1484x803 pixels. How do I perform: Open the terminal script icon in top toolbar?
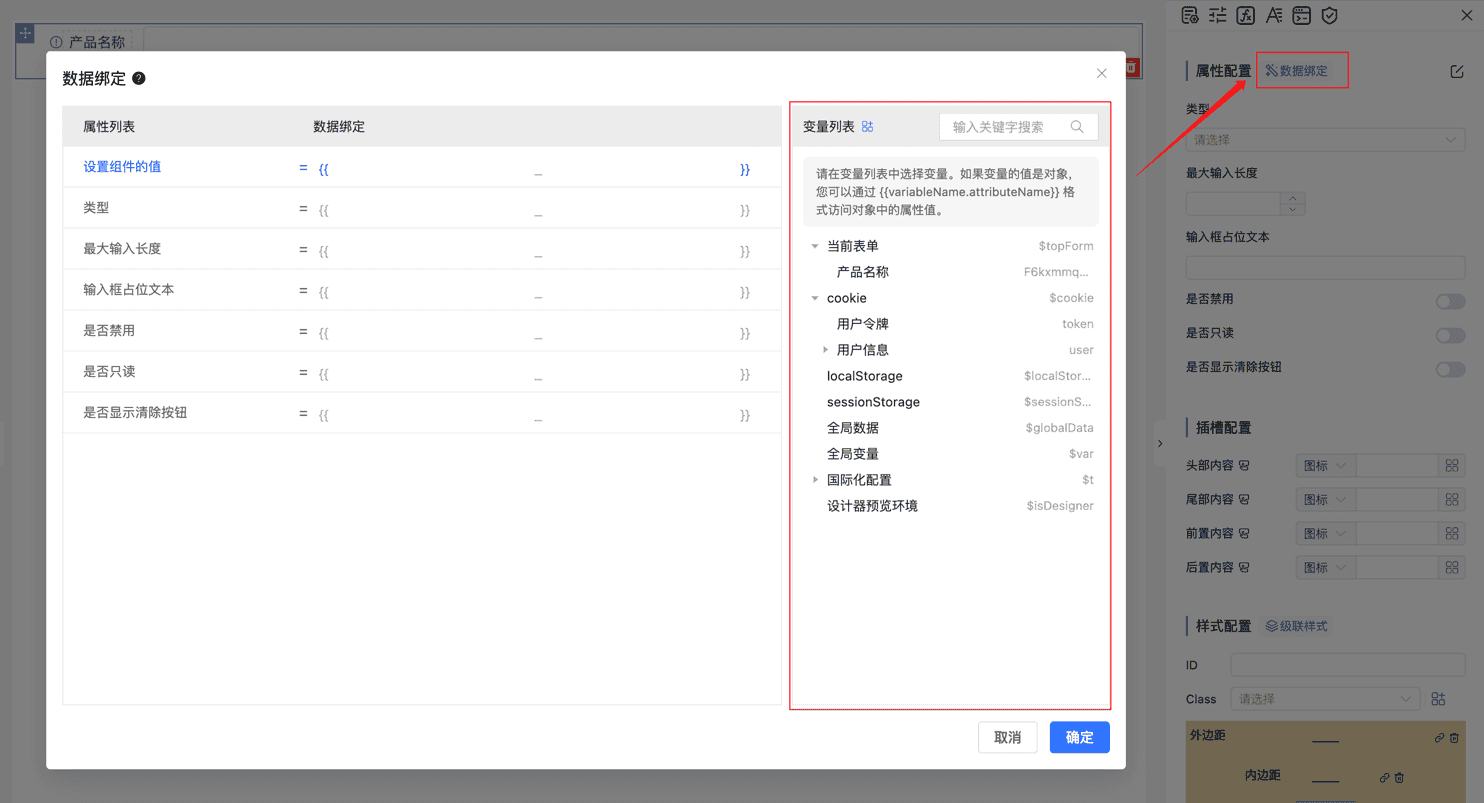1301,15
